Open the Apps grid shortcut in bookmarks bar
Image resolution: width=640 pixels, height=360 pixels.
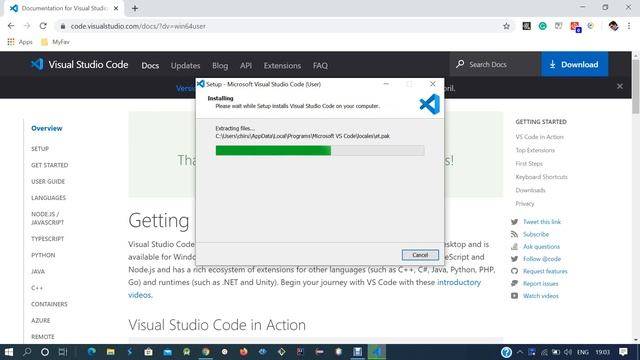point(20,42)
